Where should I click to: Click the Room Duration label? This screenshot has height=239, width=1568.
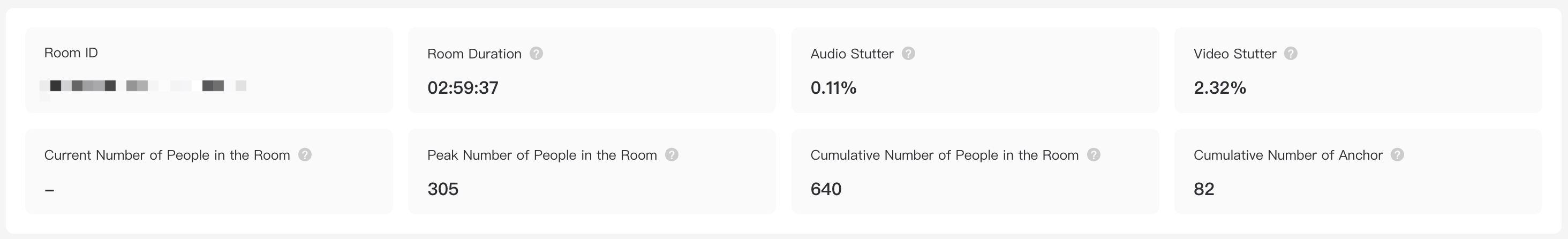tap(474, 54)
